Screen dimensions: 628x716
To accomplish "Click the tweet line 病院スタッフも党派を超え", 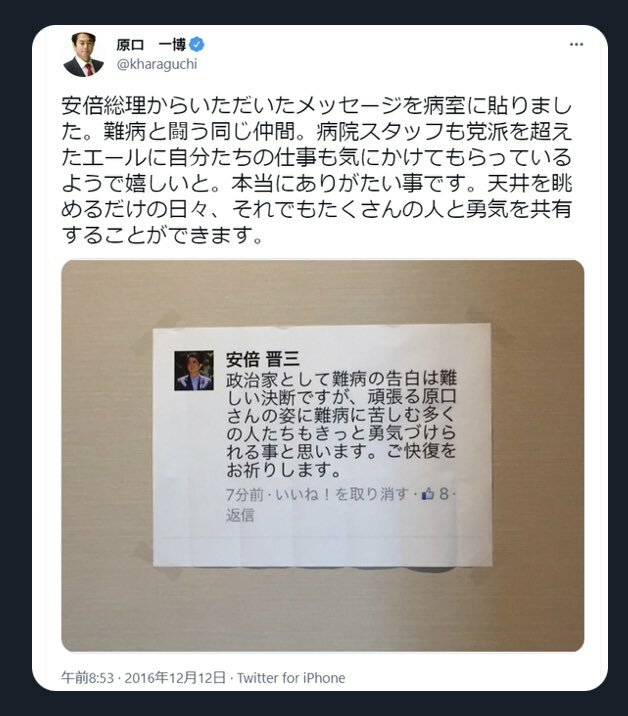I will (444, 132).
